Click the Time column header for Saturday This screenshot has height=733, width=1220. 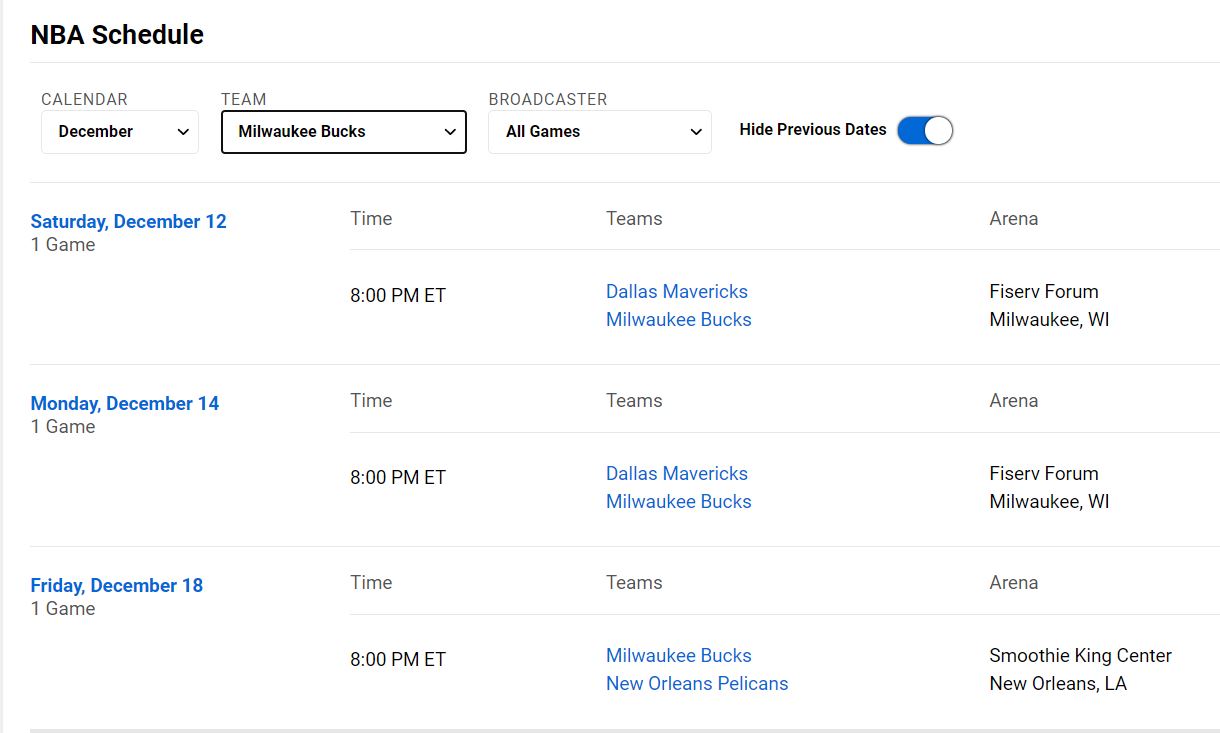tap(371, 219)
